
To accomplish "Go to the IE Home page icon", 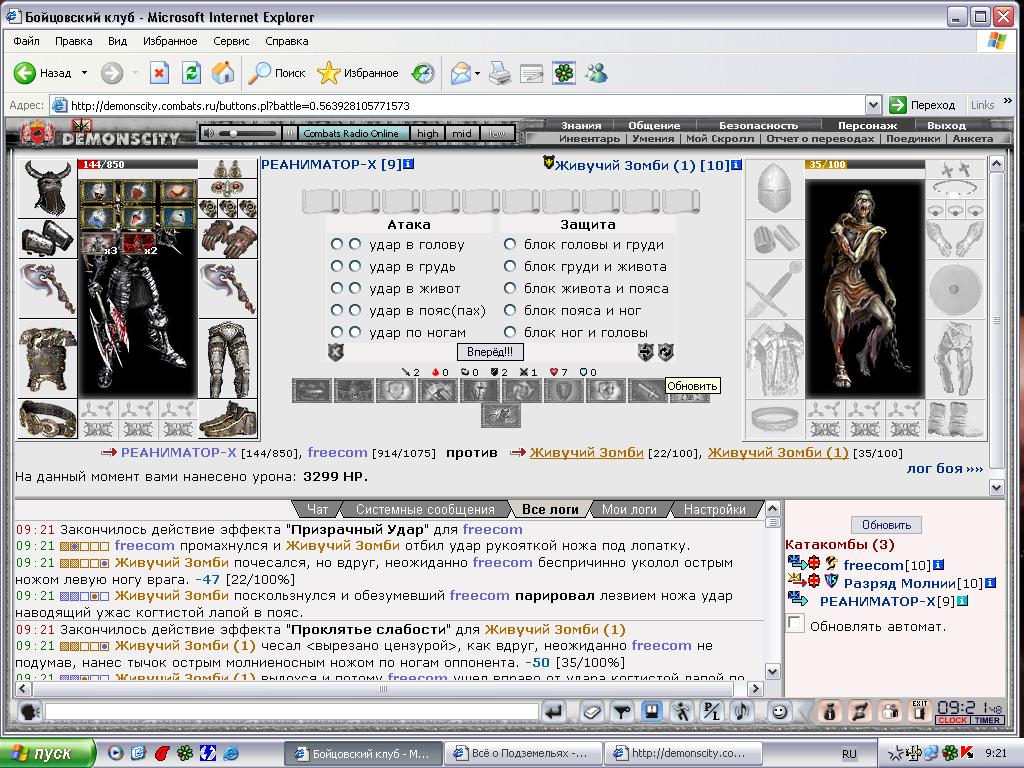I will pos(223,73).
